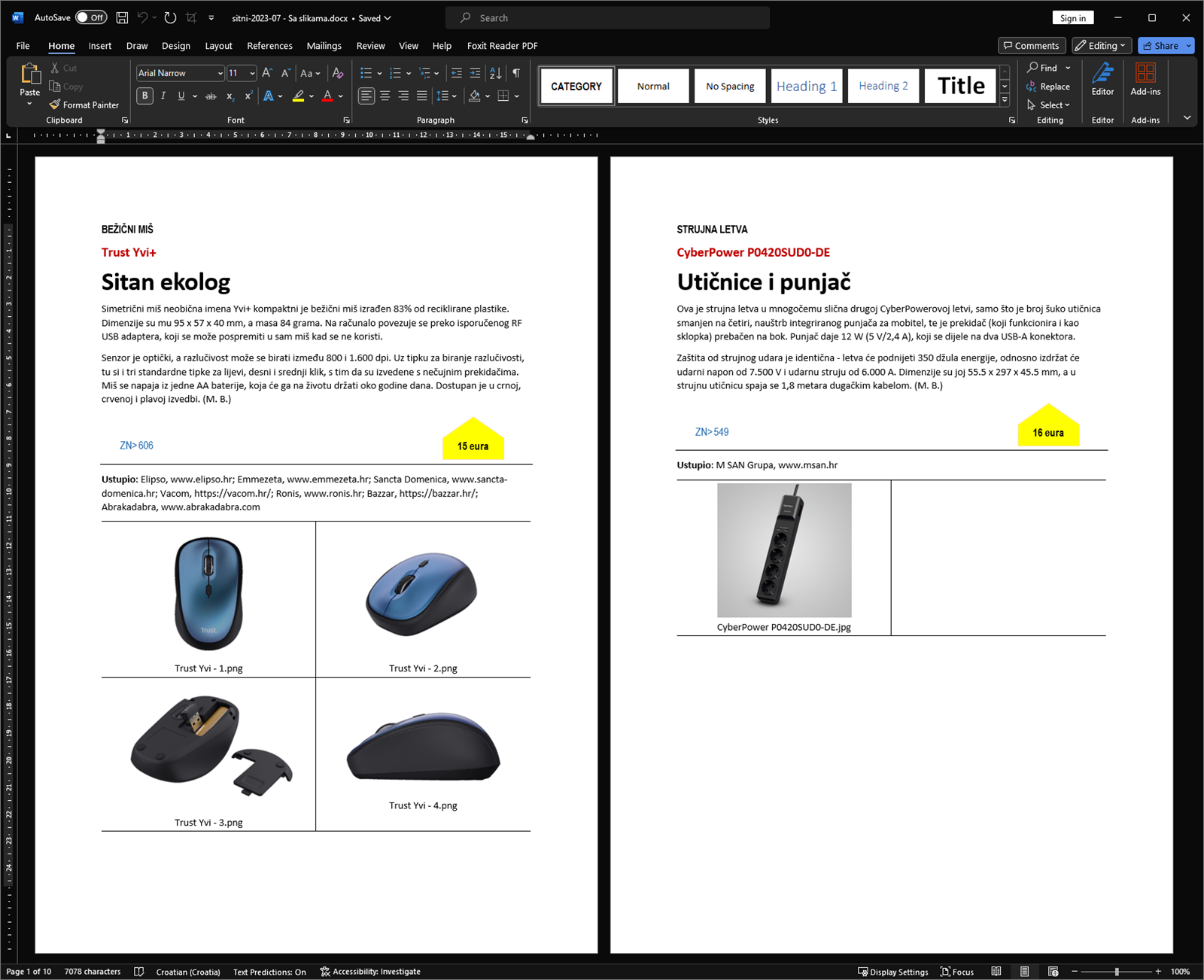Switch to the Insert tab
The image size is (1204, 980).
(x=100, y=45)
